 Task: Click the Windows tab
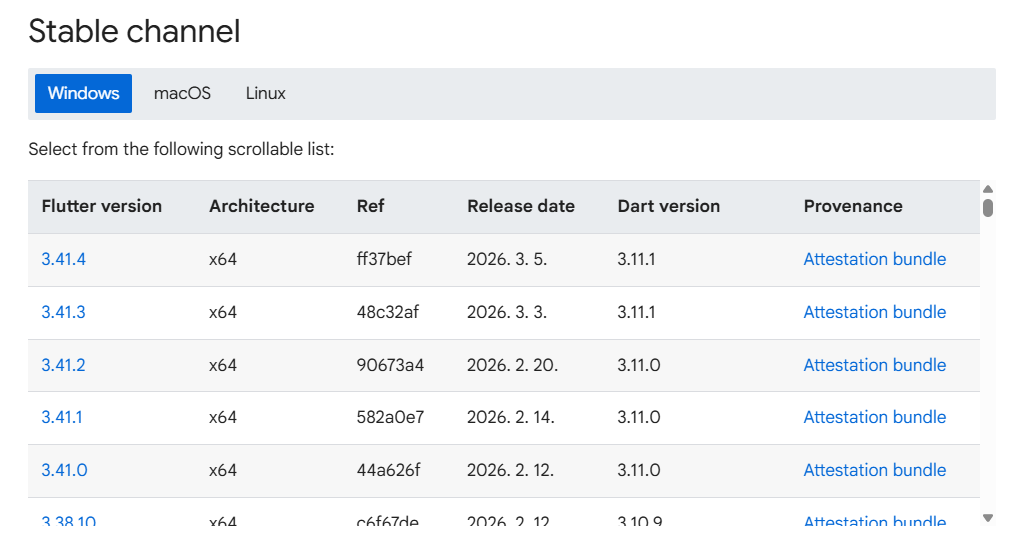(x=83, y=93)
